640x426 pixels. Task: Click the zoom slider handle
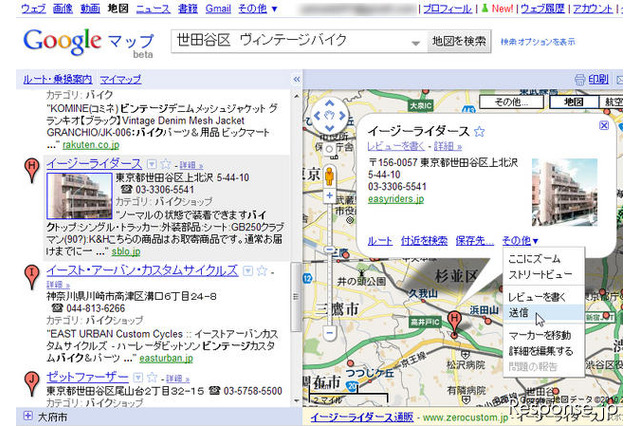coord(329,249)
